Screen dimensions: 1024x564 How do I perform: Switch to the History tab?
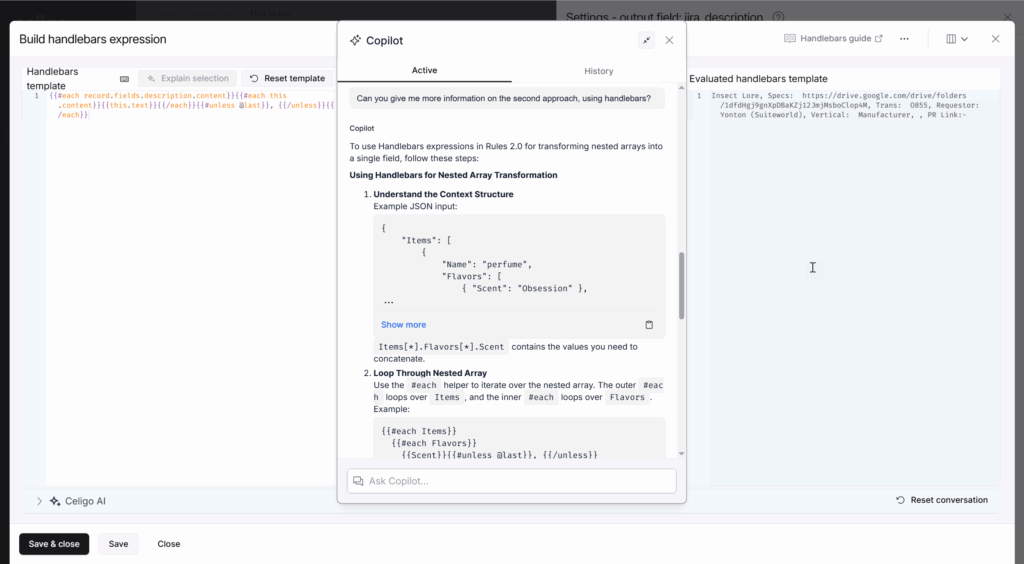pyautogui.click(x=598, y=71)
